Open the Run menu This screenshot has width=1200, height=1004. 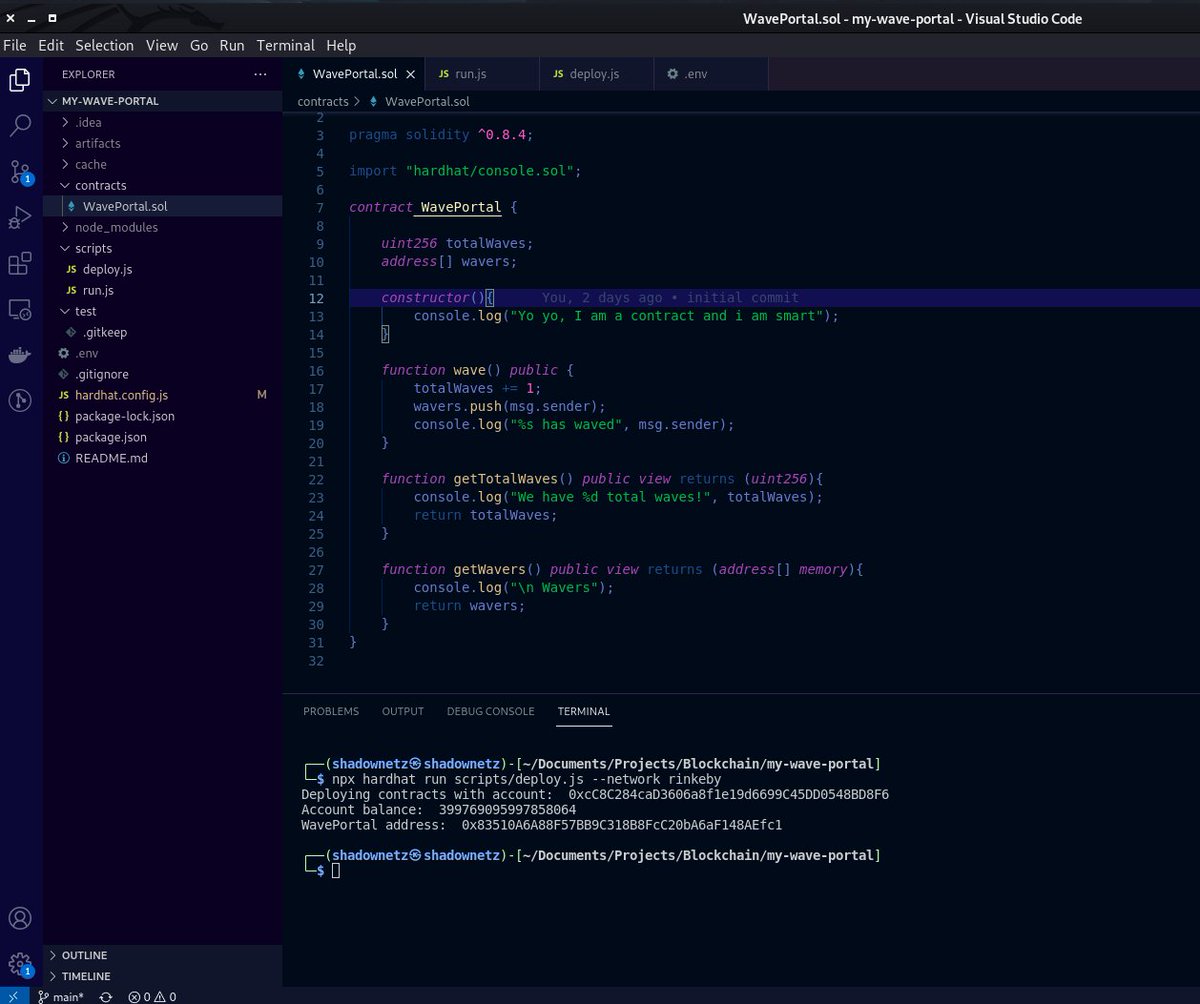(x=232, y=45)
